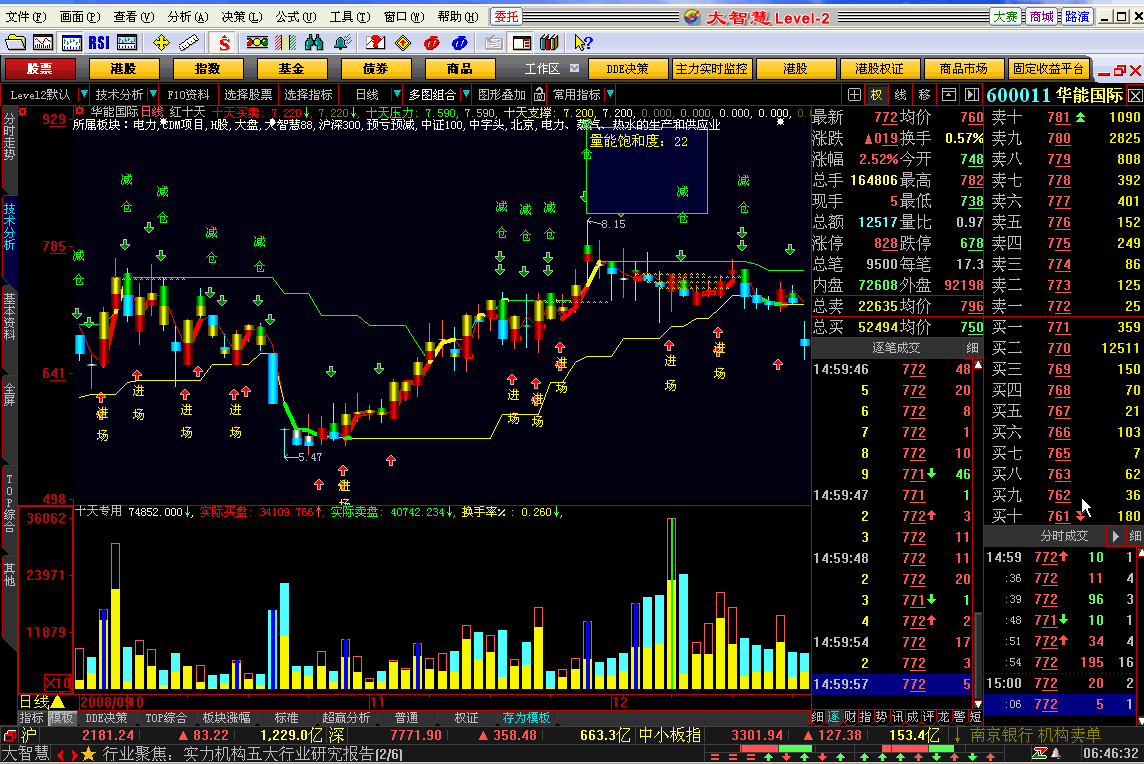This screenshot has width=1144, height=764.
Task: Select the yellow four-way move arrows icon
Action: coord(161,43)
